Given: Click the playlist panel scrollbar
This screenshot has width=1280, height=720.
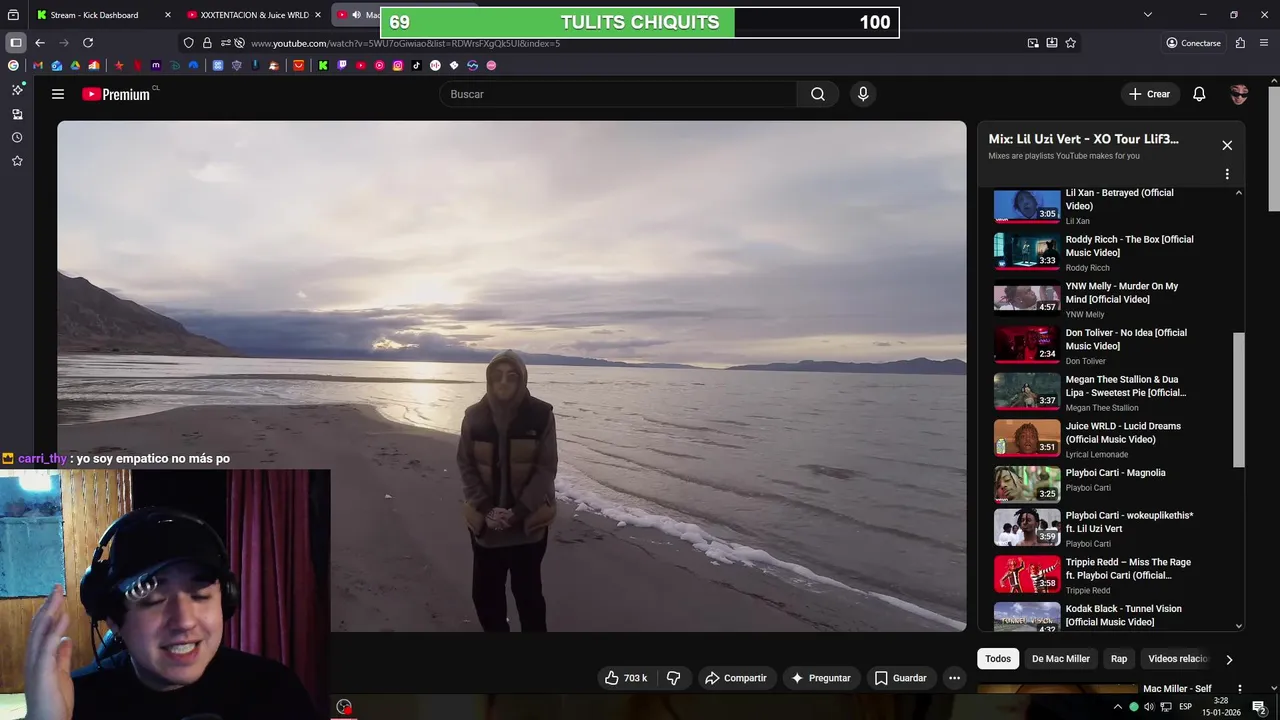Looking at the screenshot, I should (1239, 400).
